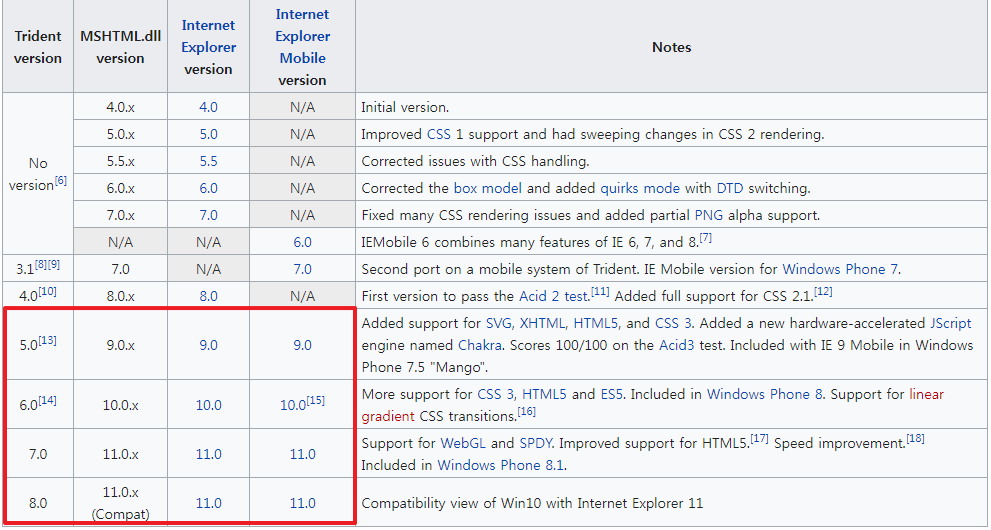
Task: Click the Notes column header
Action: pos(672,47)
